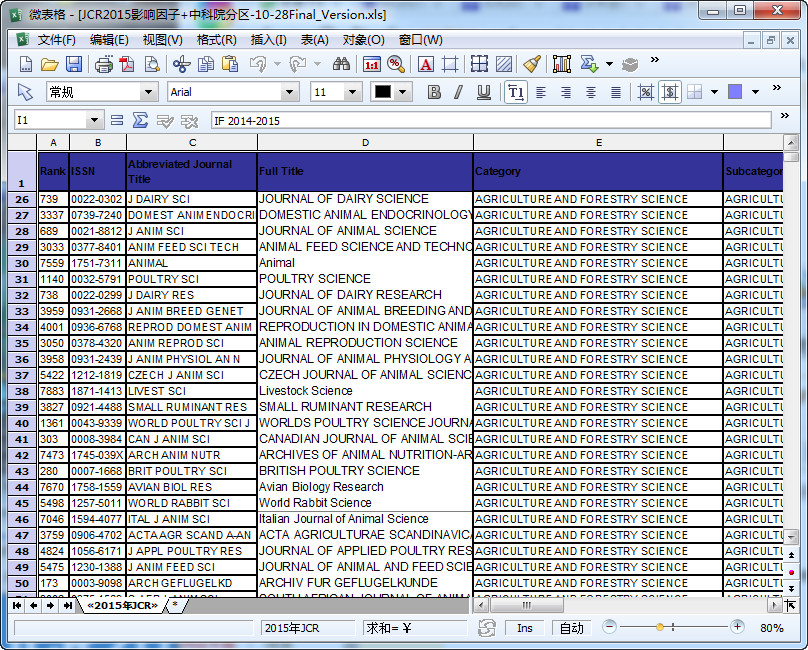
Task: Click the hatched pattern fill icon
Action: click(x=504, y=64)
